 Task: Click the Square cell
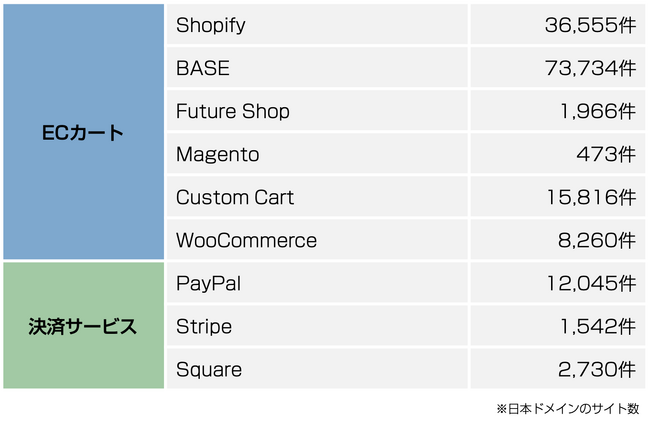tap(209, 370)
